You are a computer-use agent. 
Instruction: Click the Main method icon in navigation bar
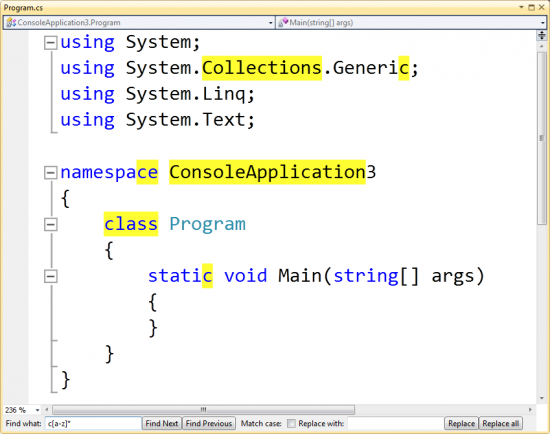[x=283, y=22]
